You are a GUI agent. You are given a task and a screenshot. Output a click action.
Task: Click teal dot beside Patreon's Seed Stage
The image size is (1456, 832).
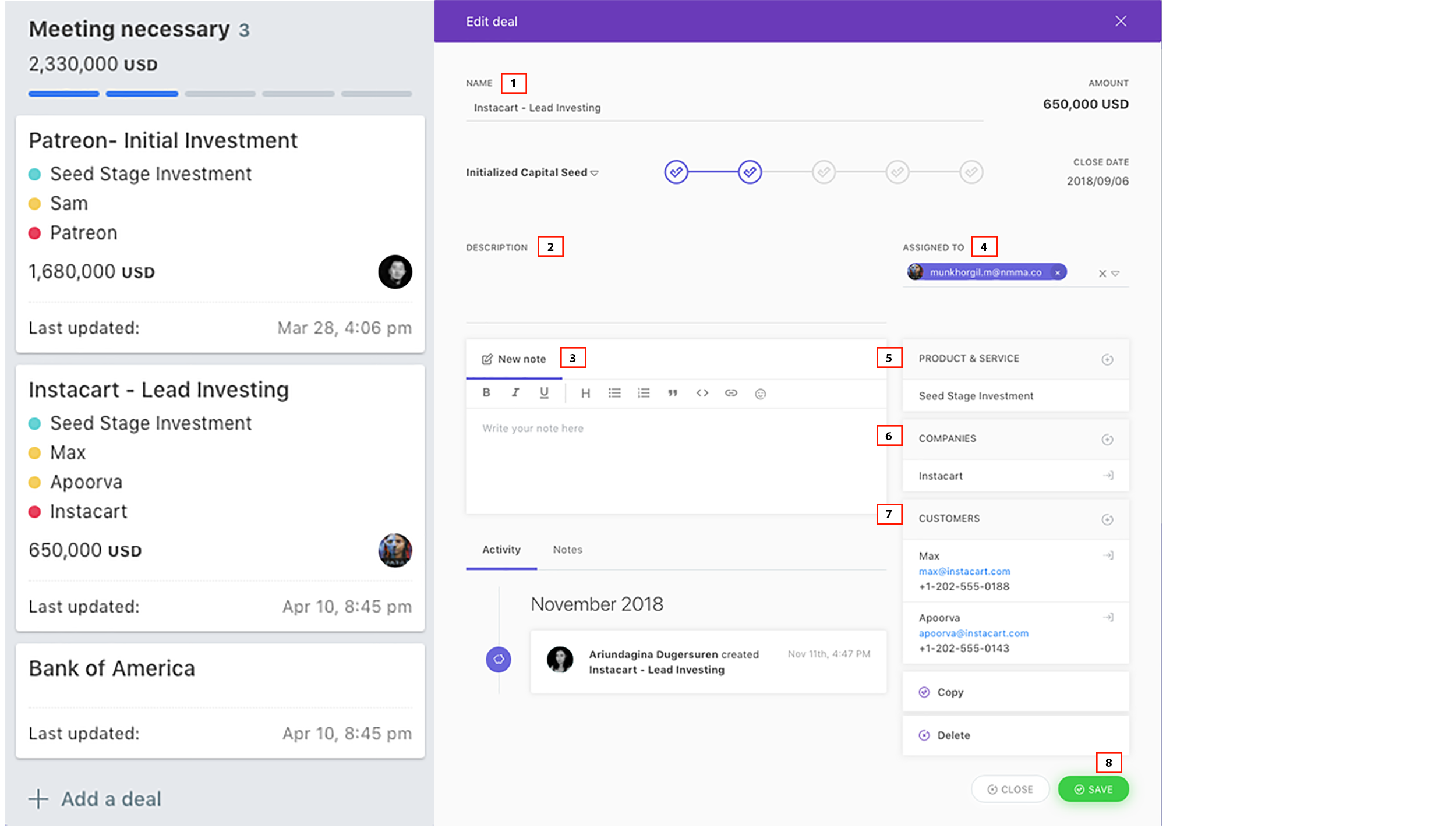[x=34, y=174]
